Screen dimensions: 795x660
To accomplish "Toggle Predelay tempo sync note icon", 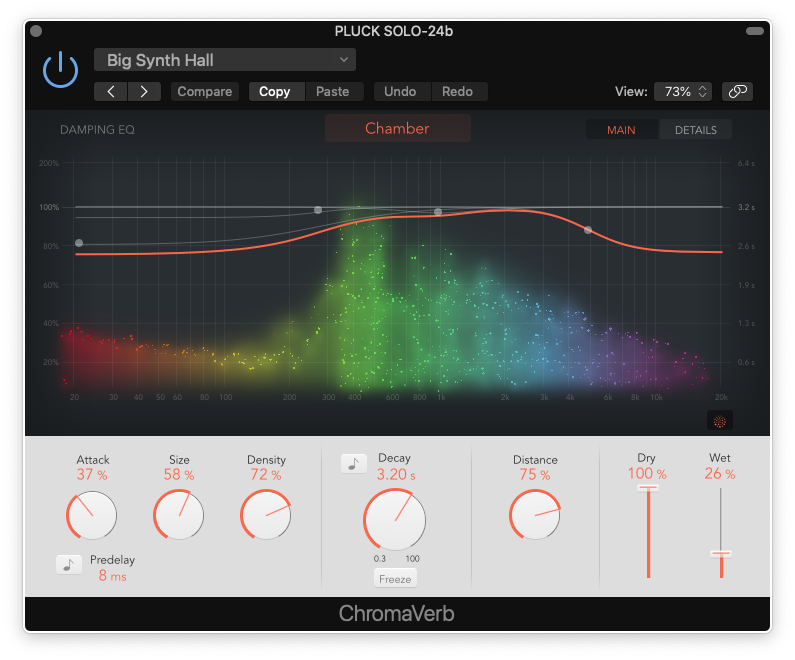I will [69, 564].
